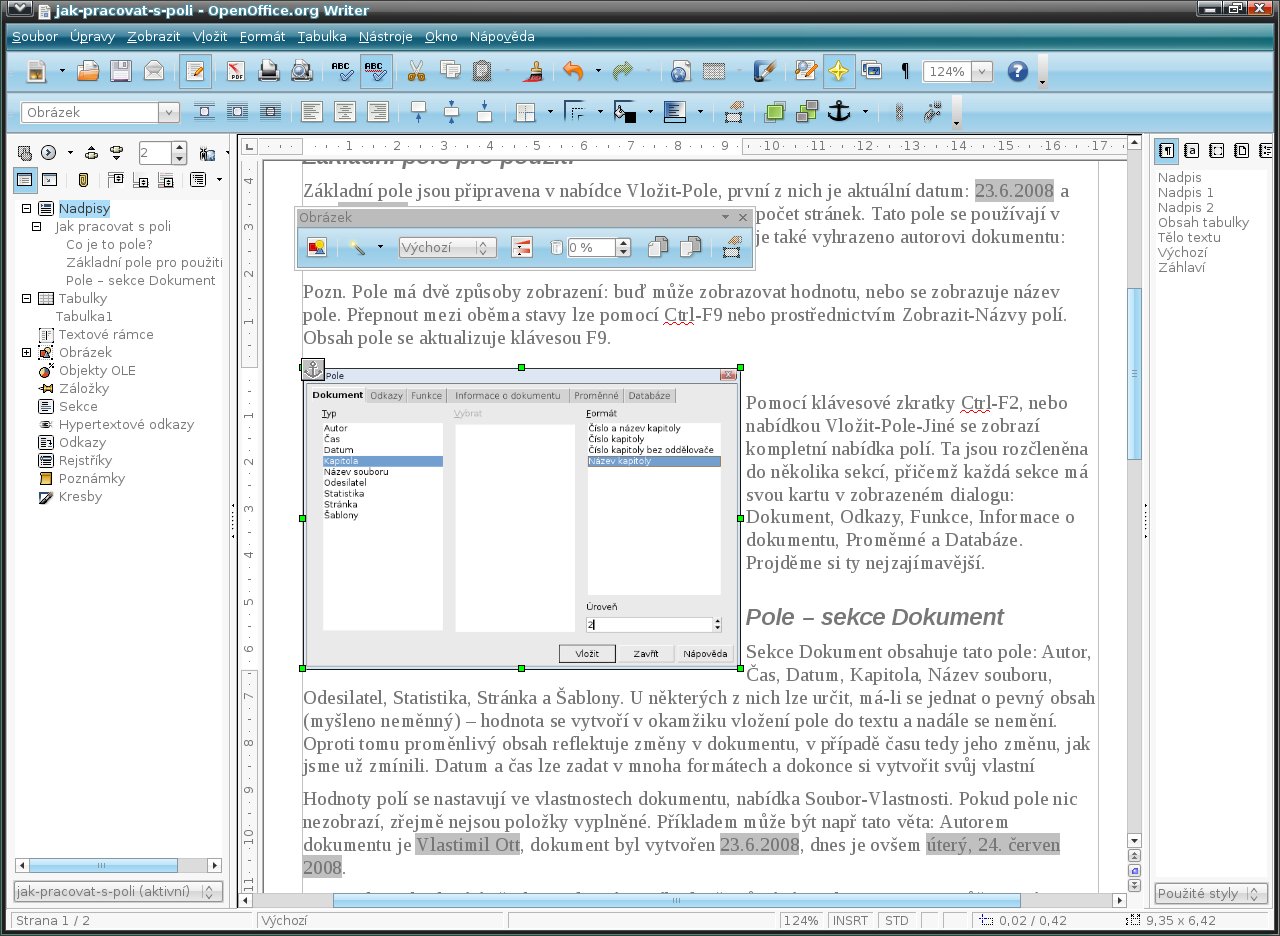Screen dimensions: 1280x936
Task: Collapse the Tabulky tree node
Action: [27, 299]
